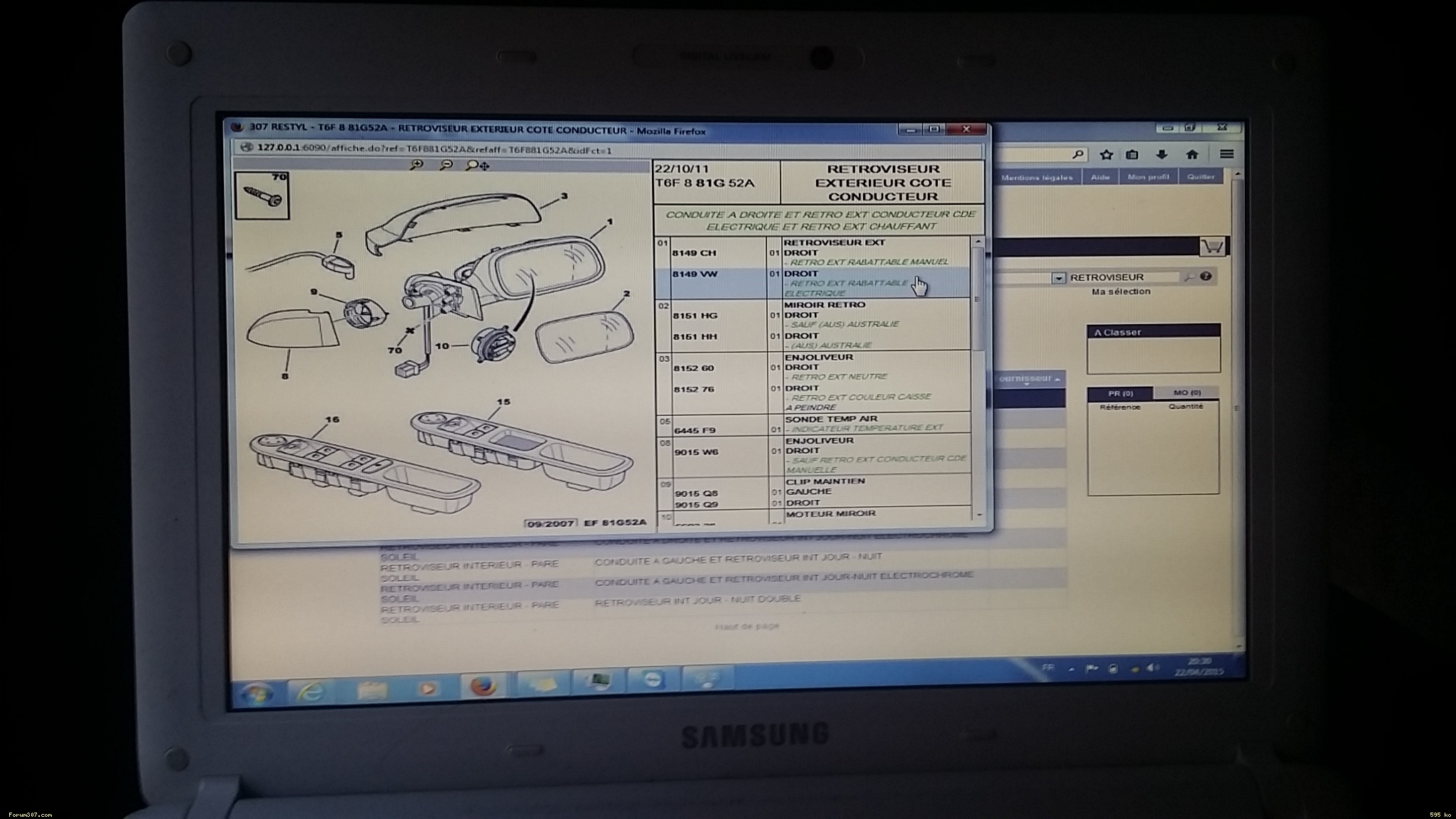1456x819 pixels.
Task: Open the Aide menu item
Action: [1100, 177]
